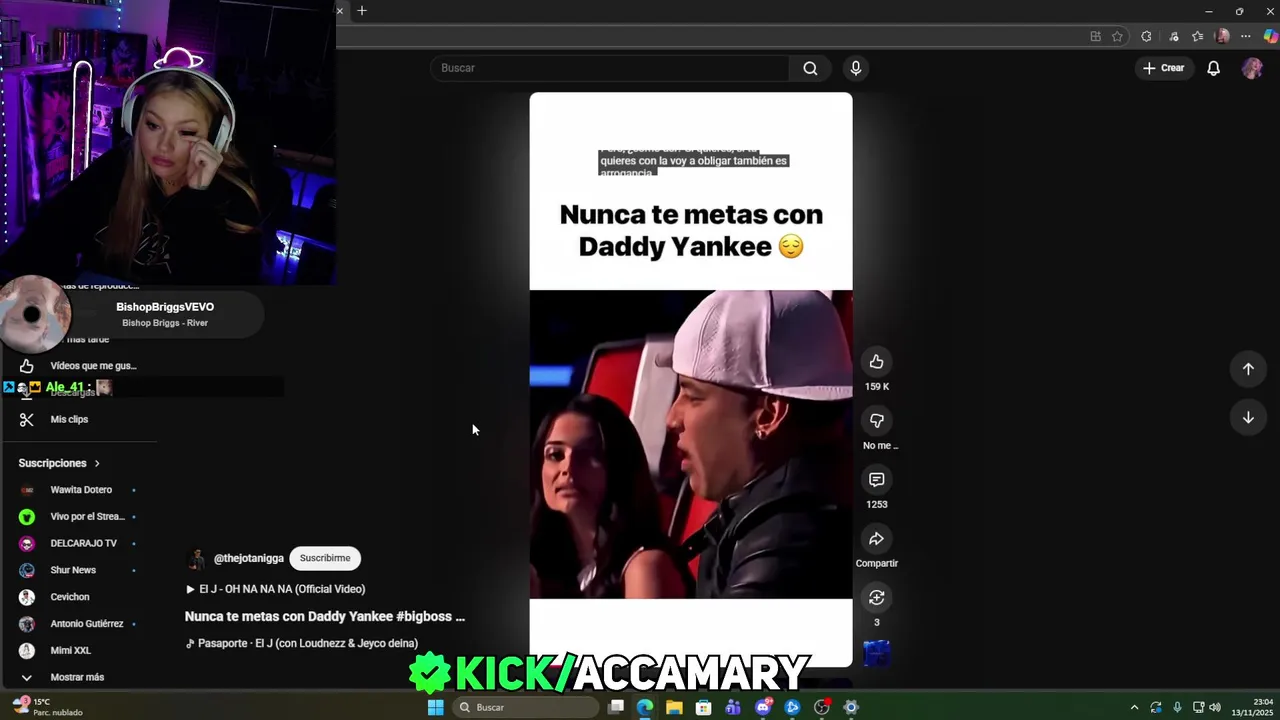
Task: Show hidden tray icons chevron
Action: point(1134,707)
